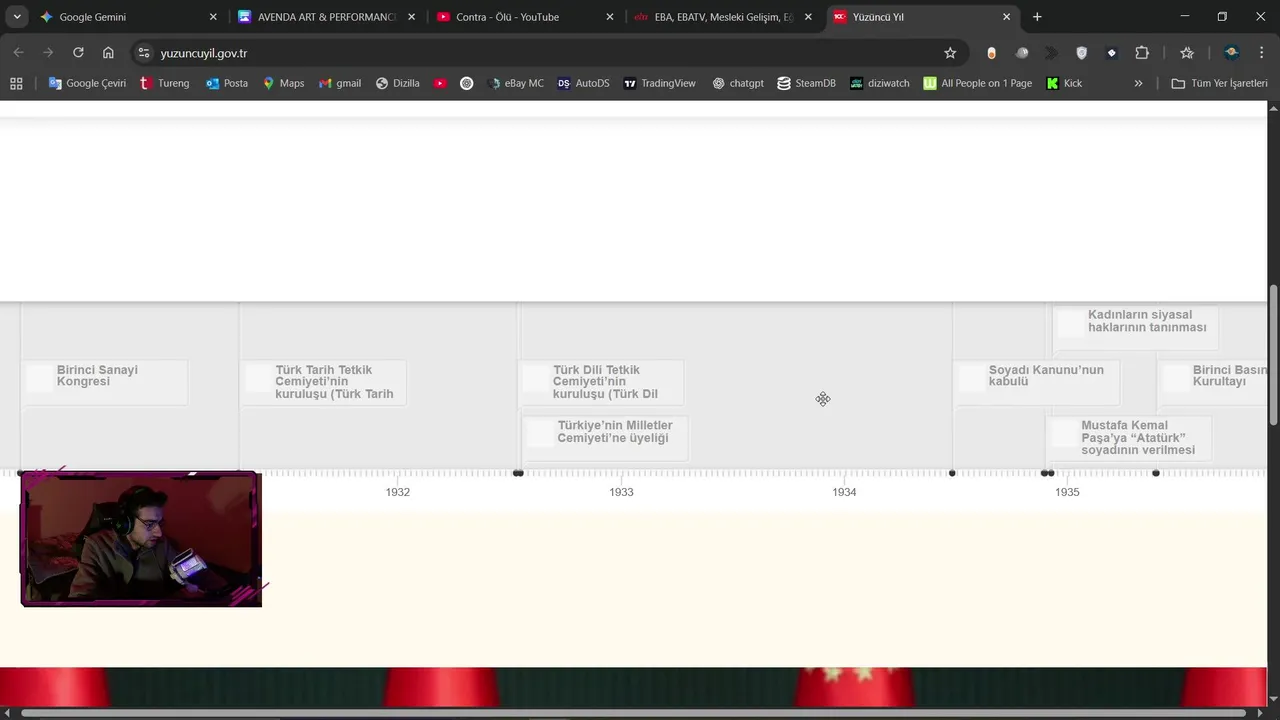
Task: Open the diziwatch bookmark
Action: tap(880, 83)
